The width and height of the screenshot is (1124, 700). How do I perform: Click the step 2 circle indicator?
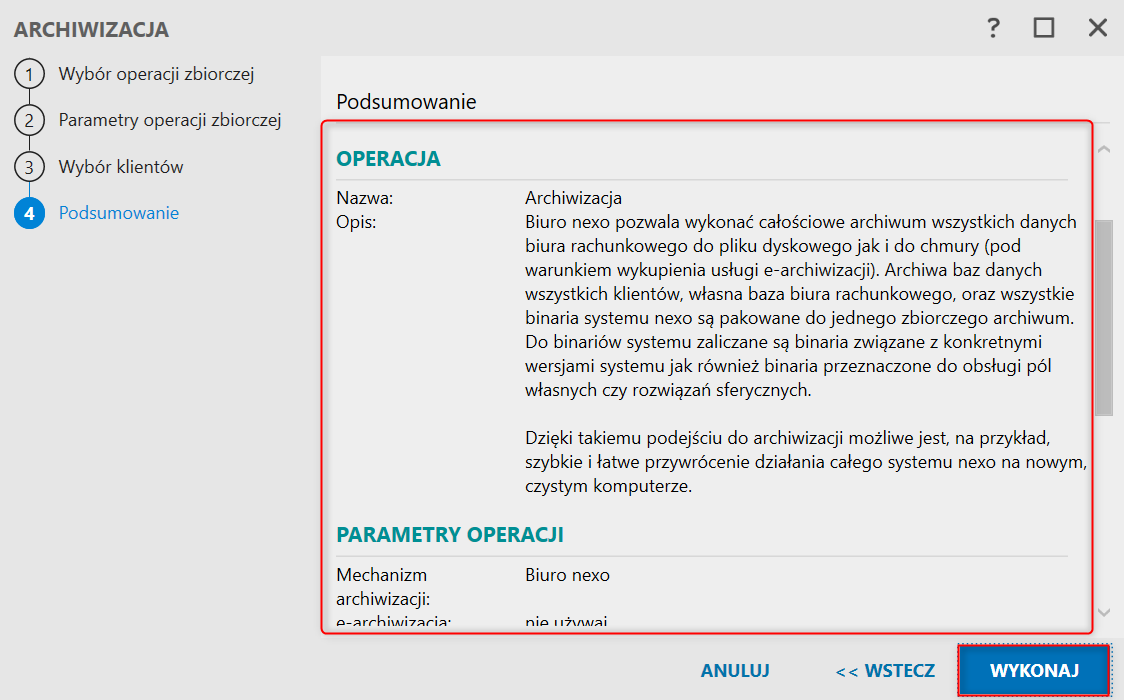click(30, 121)
